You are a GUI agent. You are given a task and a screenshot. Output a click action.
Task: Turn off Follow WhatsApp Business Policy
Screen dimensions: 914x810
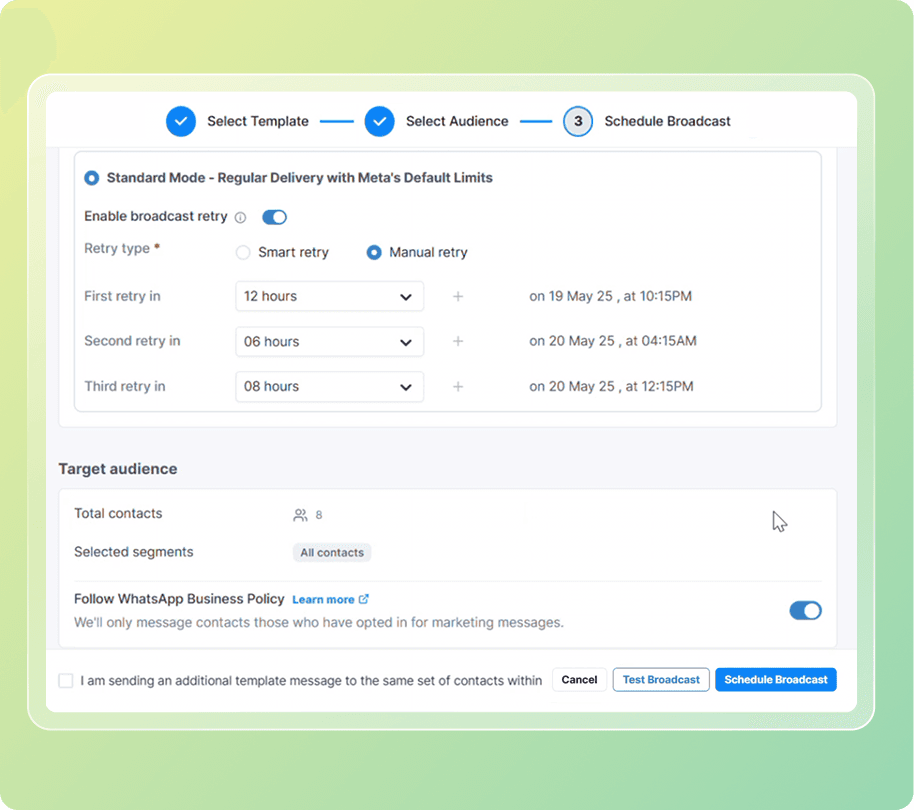click(x=805, y=610)
